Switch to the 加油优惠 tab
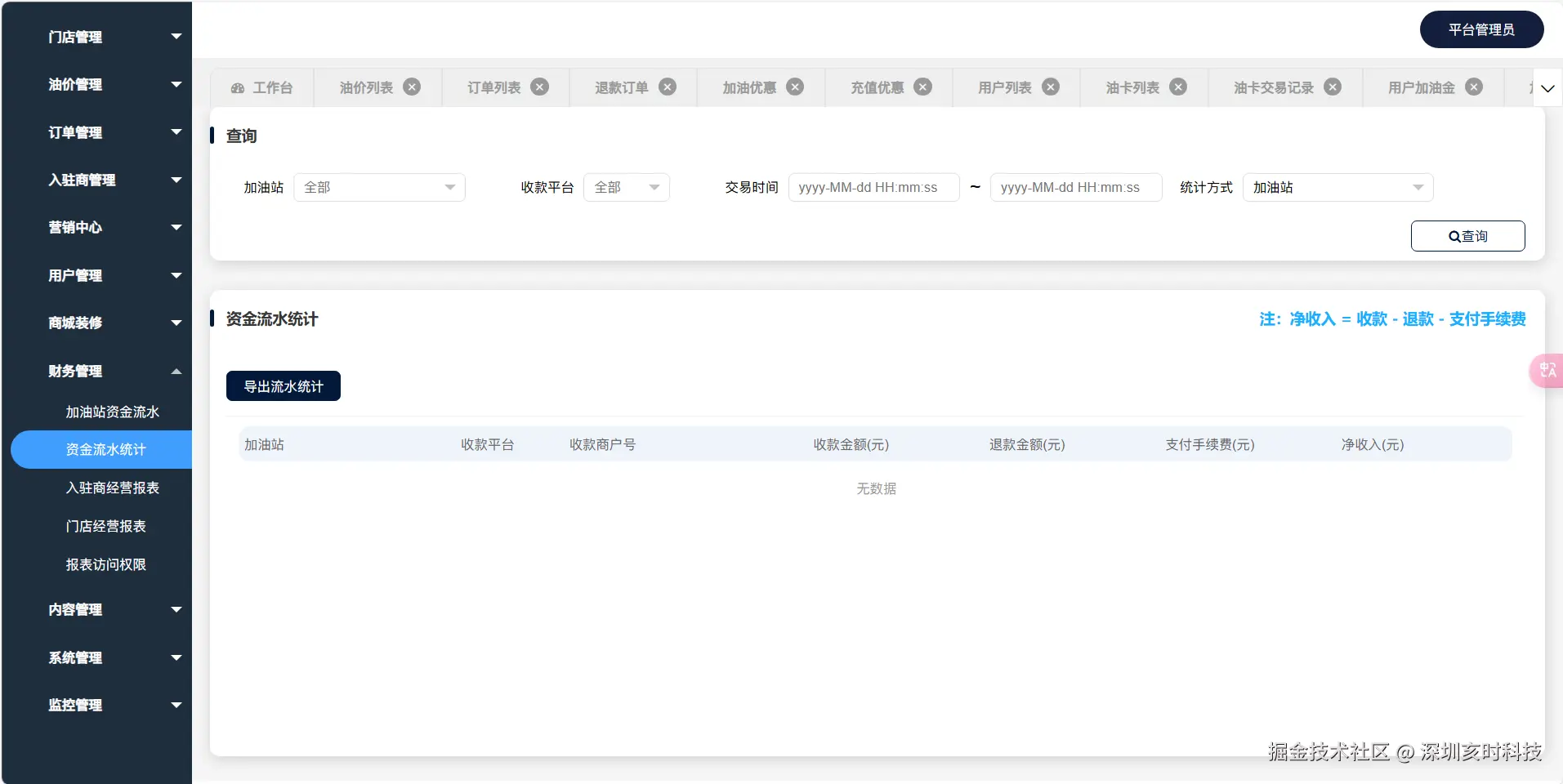Viewport: 1563px width, 784px height. [x=749, y=88]
